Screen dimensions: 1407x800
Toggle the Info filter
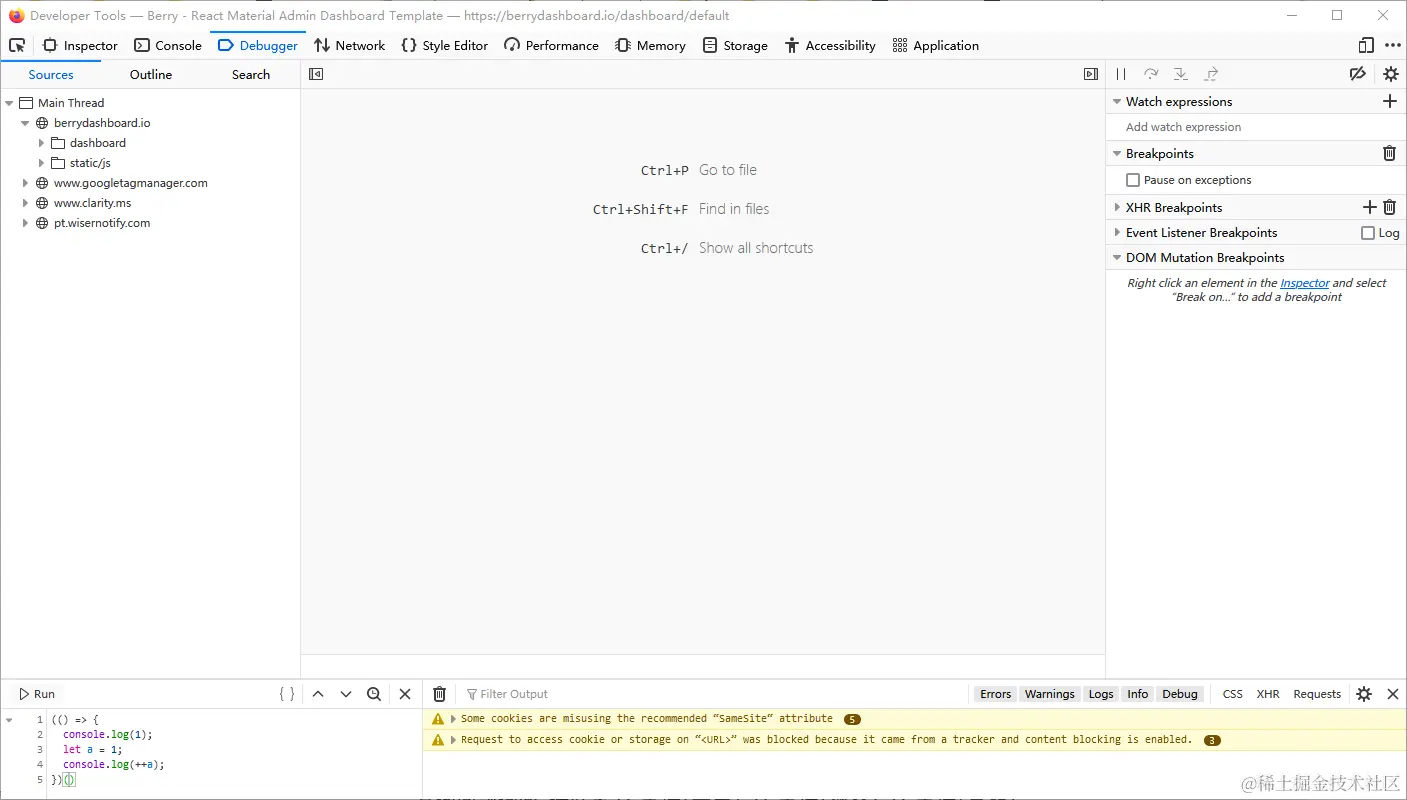click(1138, 694)
